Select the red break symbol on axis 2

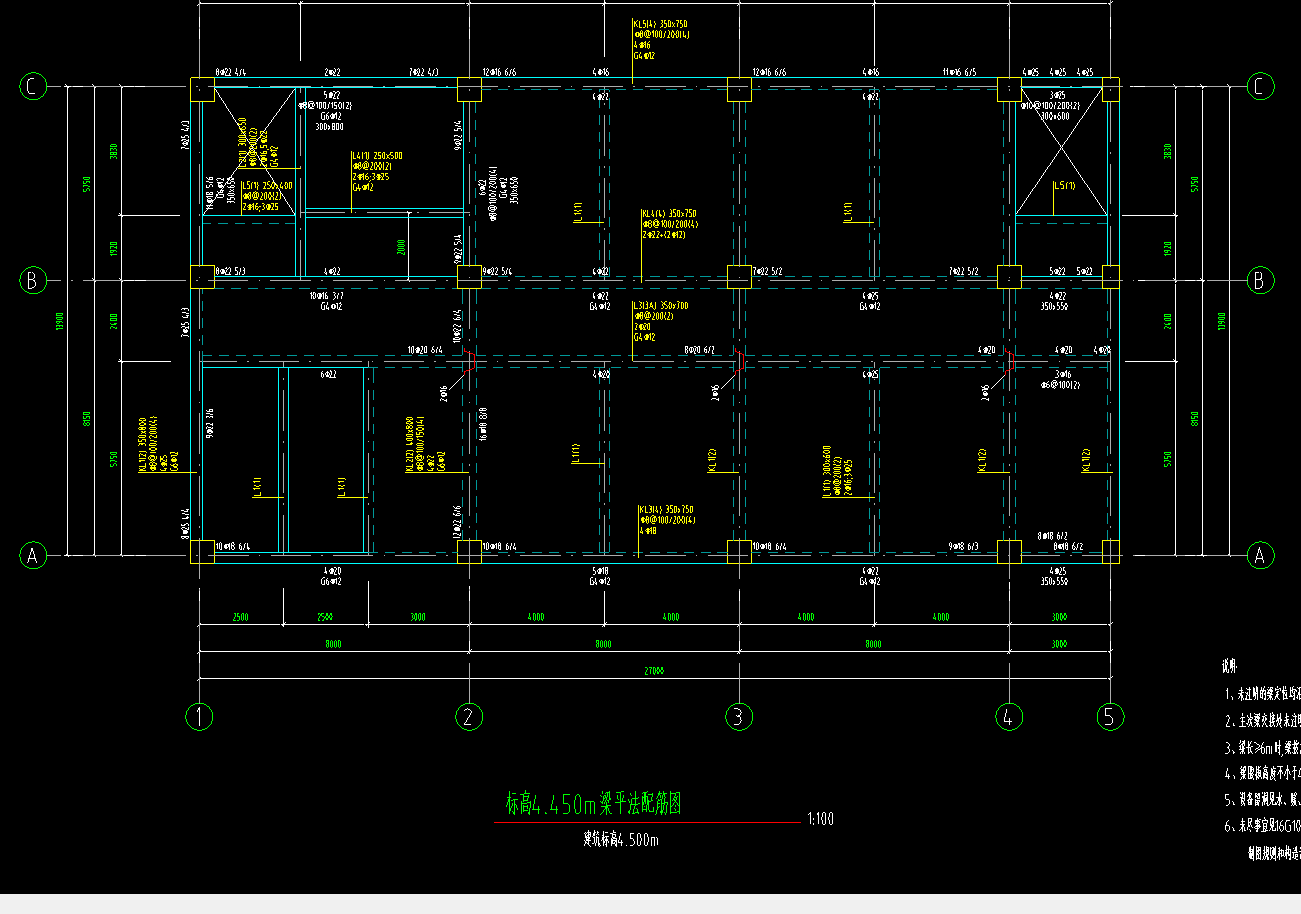tap(468, 362)
